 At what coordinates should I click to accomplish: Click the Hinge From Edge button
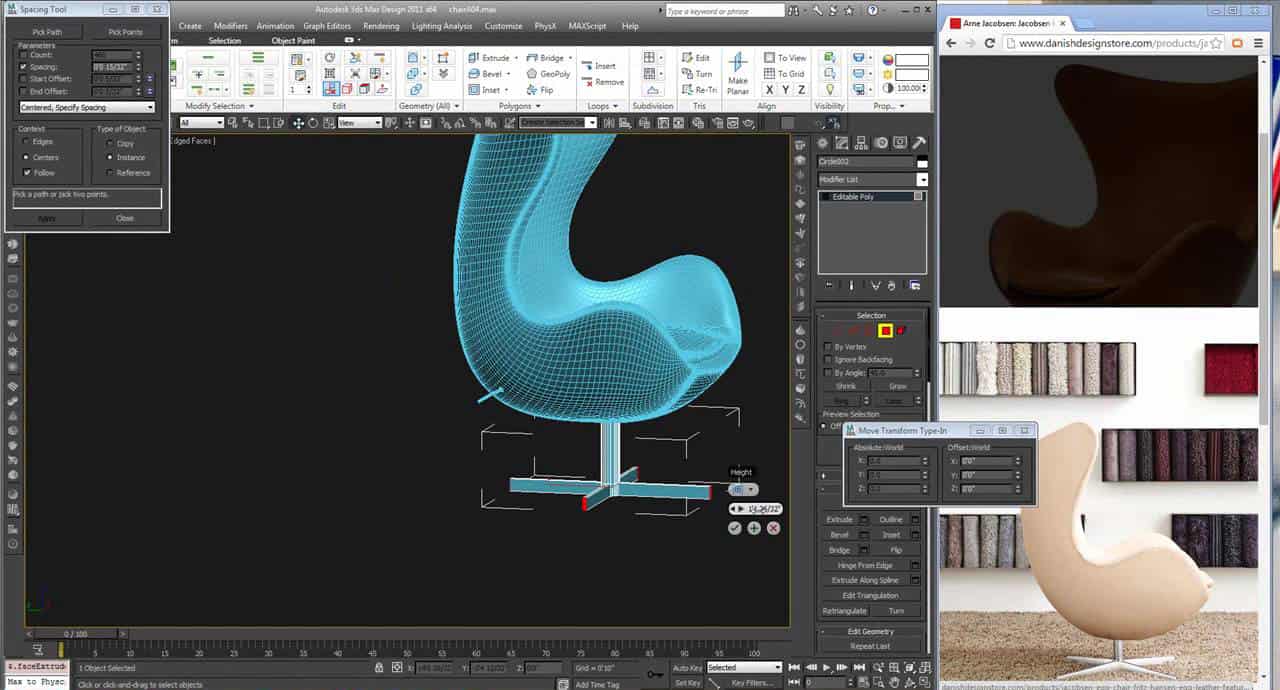(865, 565)
